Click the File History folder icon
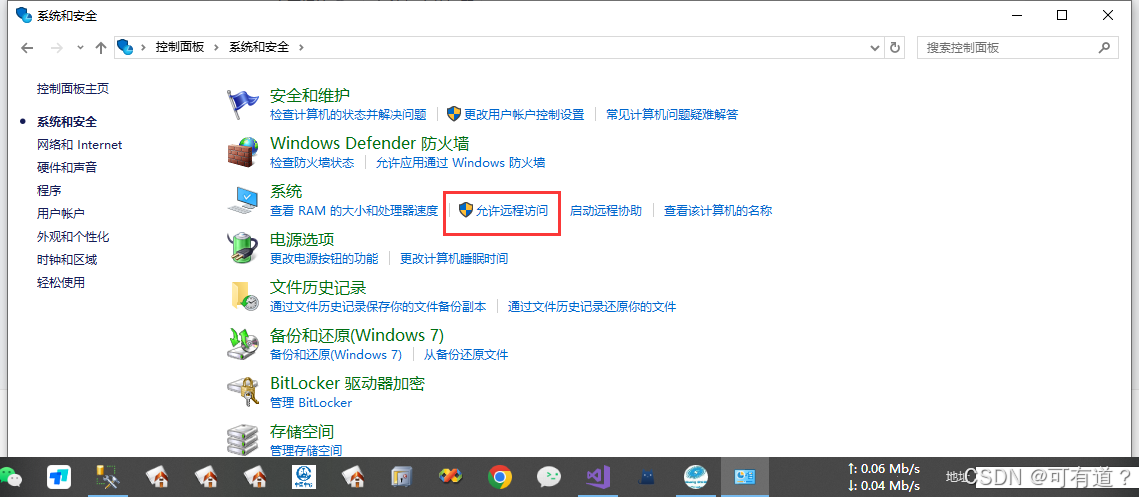The image size is (1139, 497). click(x=244, y=296)
